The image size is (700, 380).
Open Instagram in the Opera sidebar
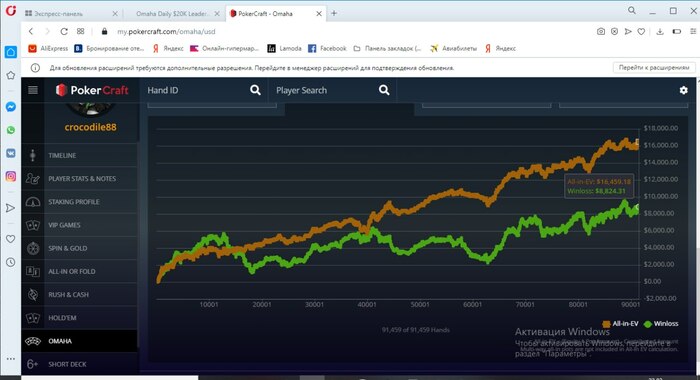tap(11, 176)
